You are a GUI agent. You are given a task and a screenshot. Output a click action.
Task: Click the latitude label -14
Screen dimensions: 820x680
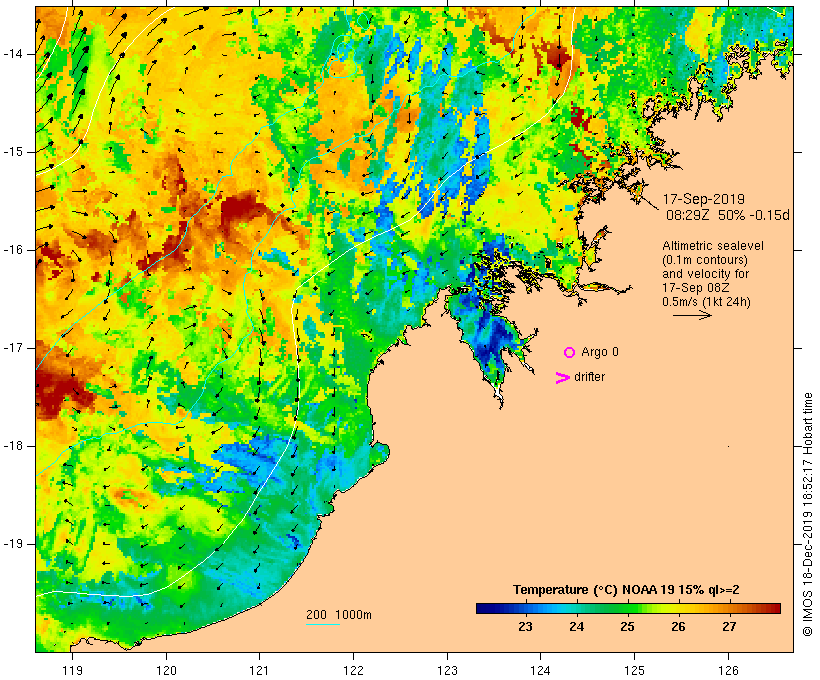[x=13, y=54]
